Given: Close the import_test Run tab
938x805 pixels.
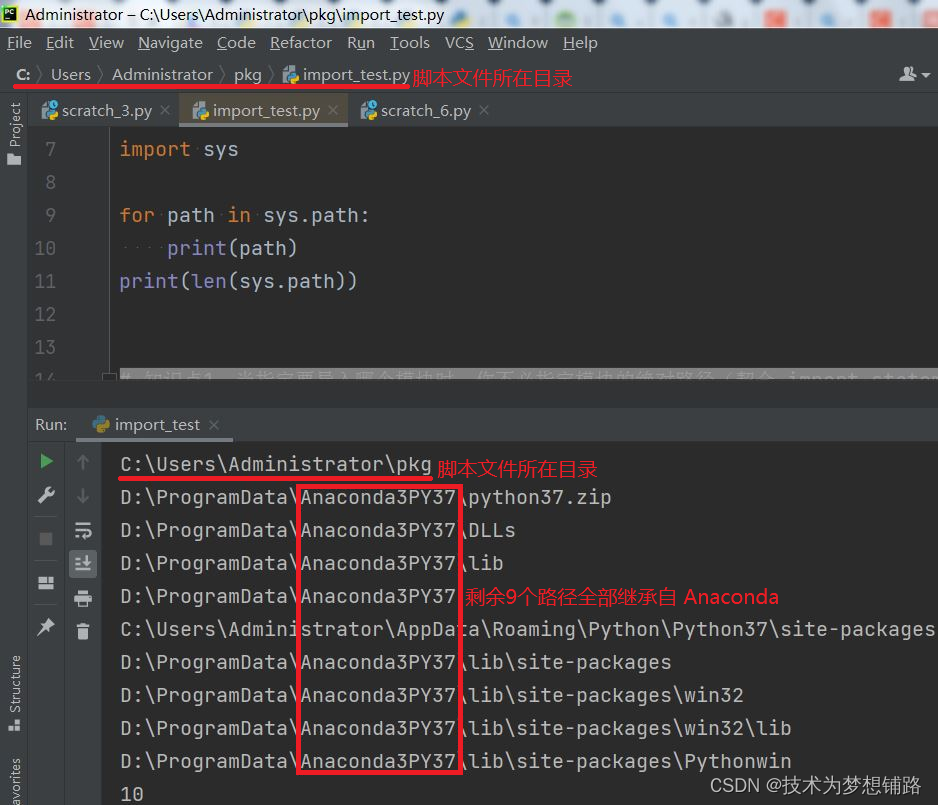Looking at the screenshot, I should click(x=214, y=425).
